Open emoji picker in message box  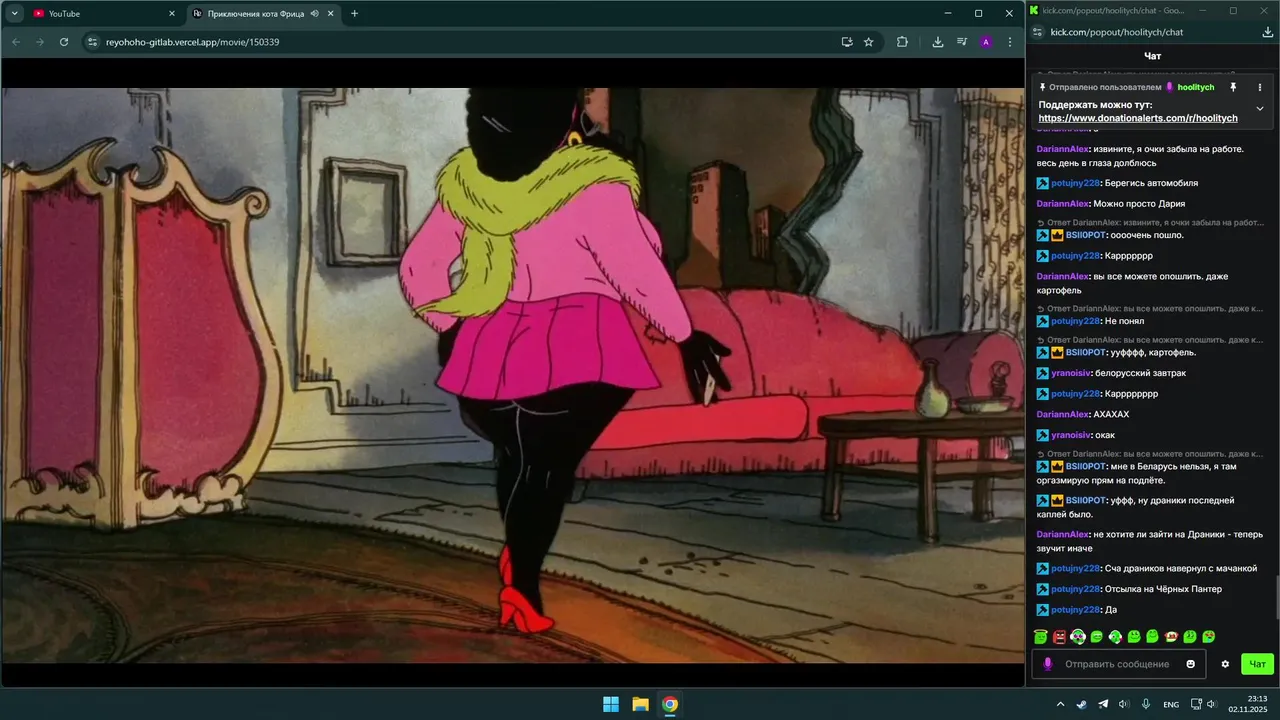pyautogui.click(x=1190, y=664)
